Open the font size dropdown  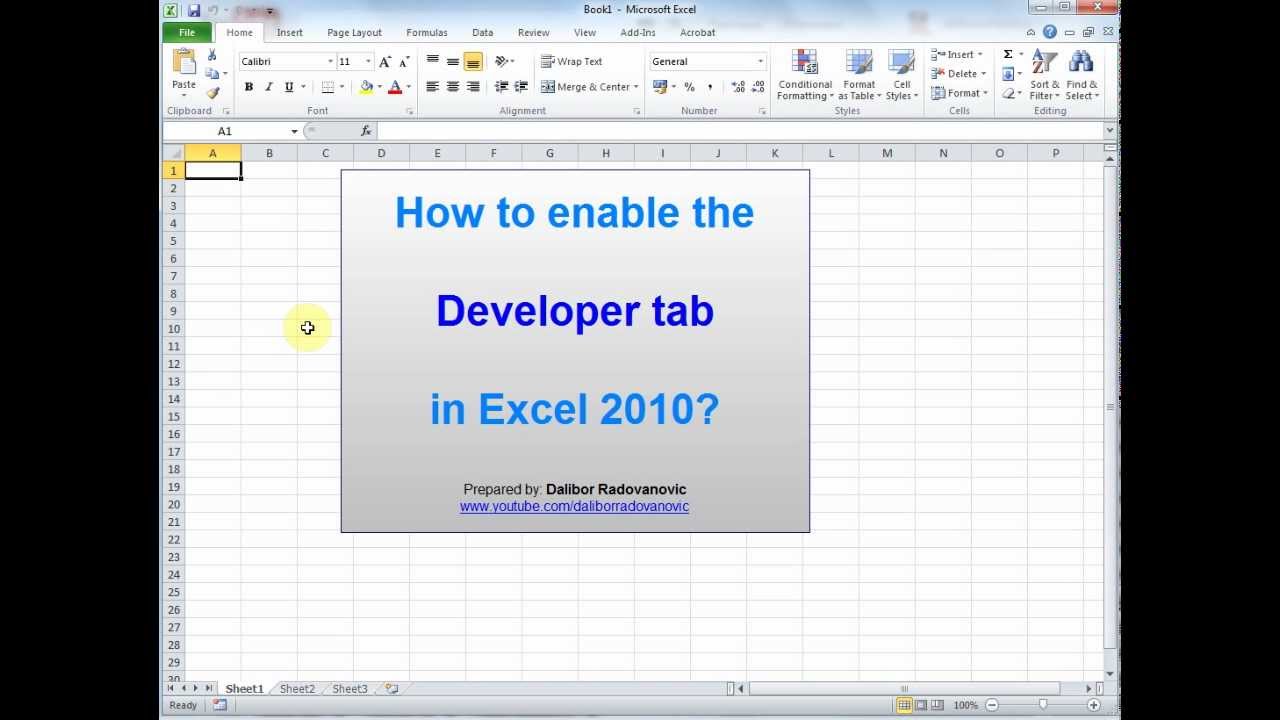(x=369, y=62)
